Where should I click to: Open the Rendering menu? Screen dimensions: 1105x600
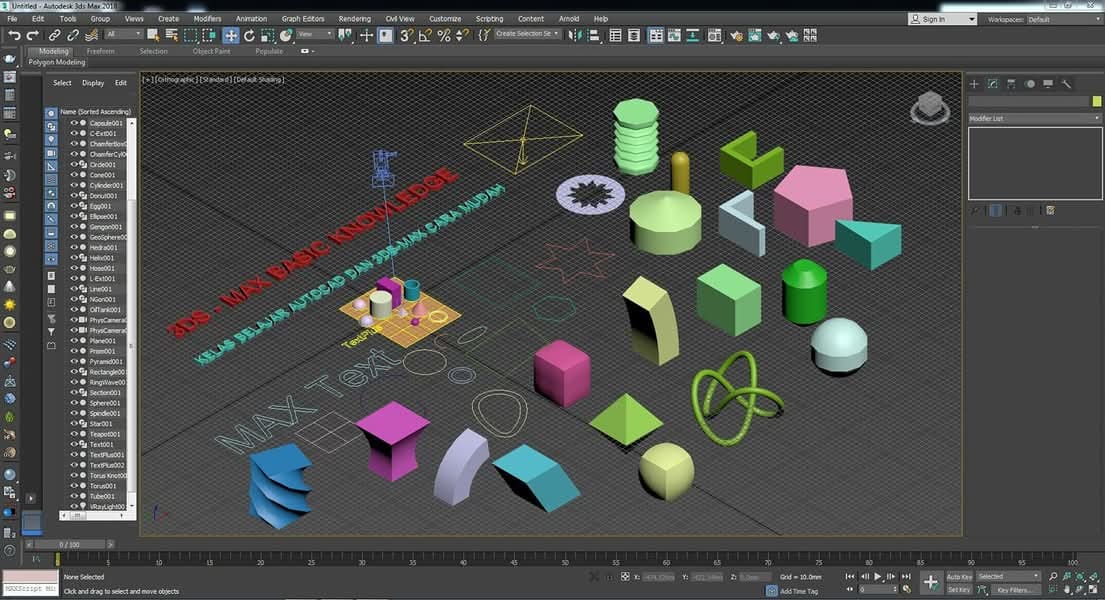(x=354, y=19)
